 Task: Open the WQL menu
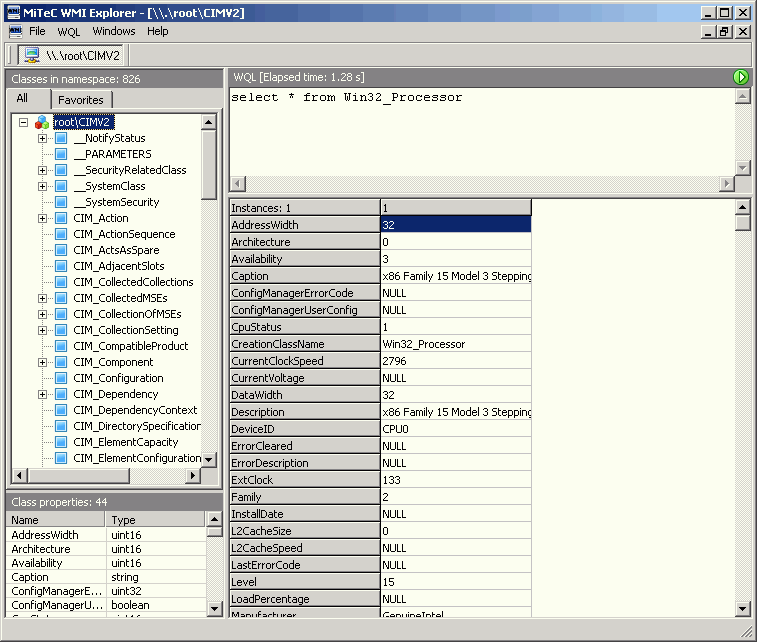(x=69, y=32)
